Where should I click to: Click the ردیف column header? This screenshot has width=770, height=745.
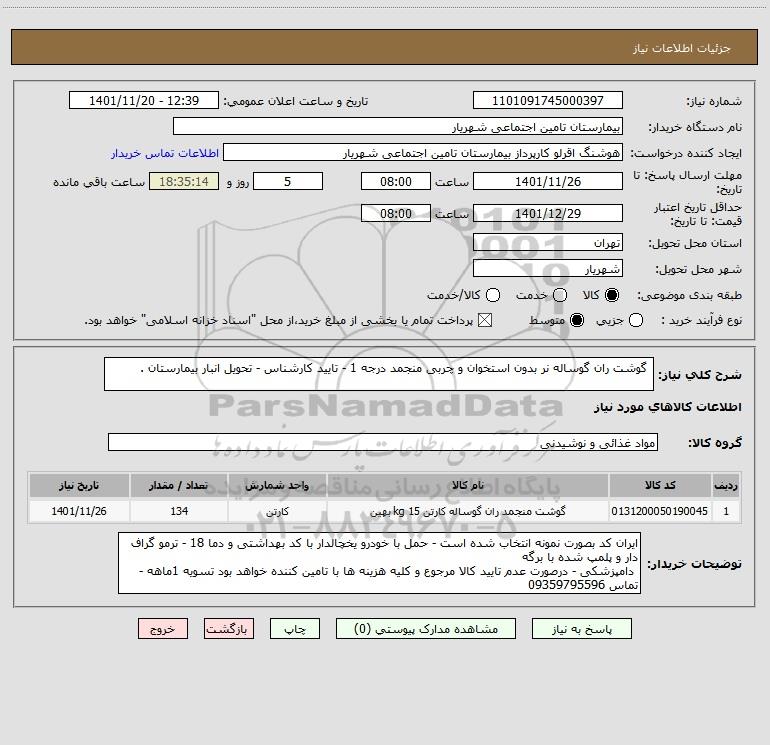726,485
